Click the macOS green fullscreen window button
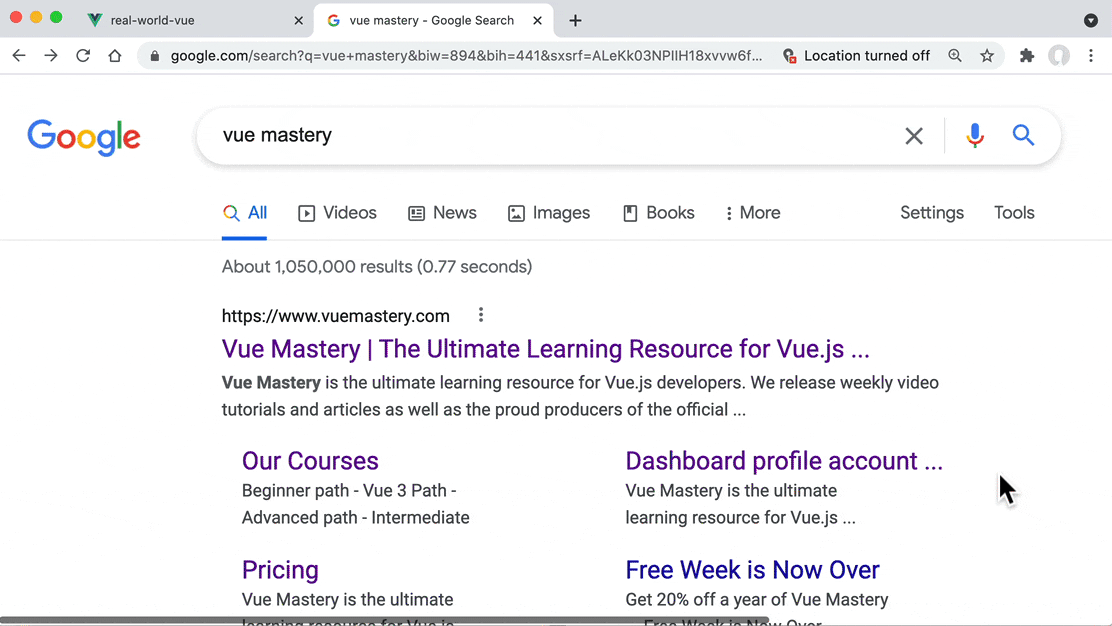This screenshot has height=626, width=1112. [56, 17]
